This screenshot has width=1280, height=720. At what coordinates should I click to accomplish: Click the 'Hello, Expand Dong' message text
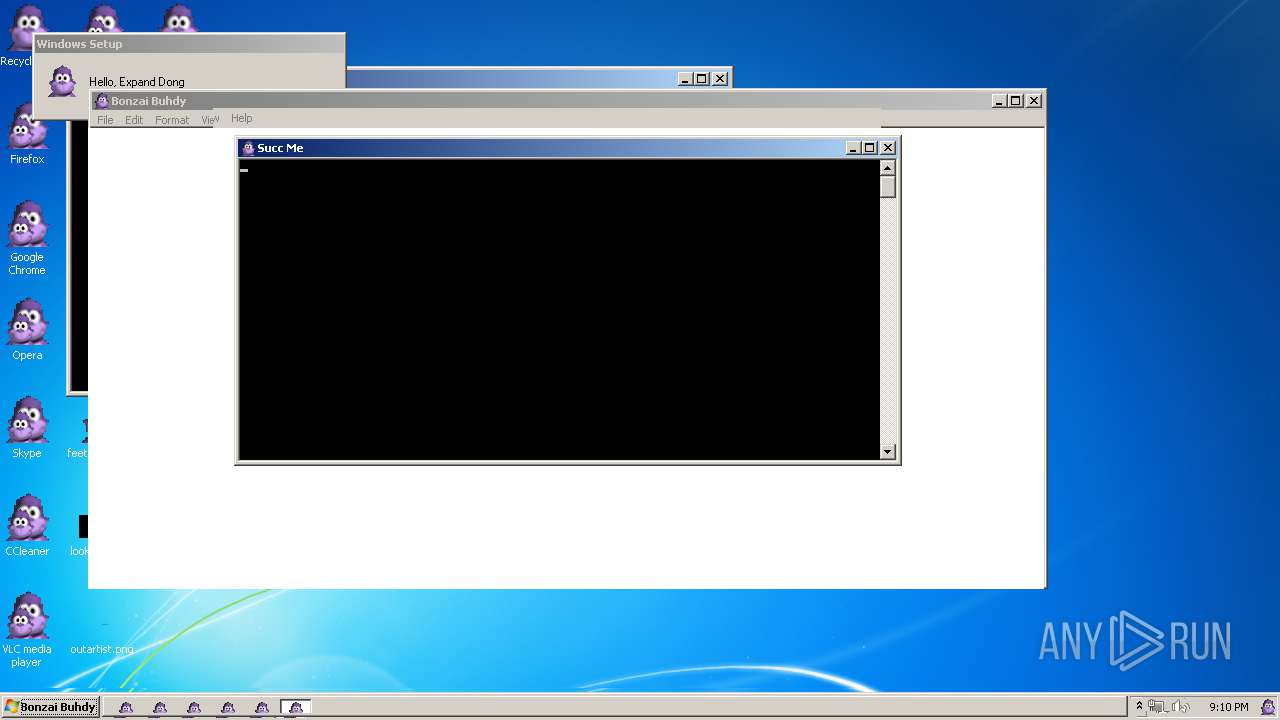(x=137, y=82)
